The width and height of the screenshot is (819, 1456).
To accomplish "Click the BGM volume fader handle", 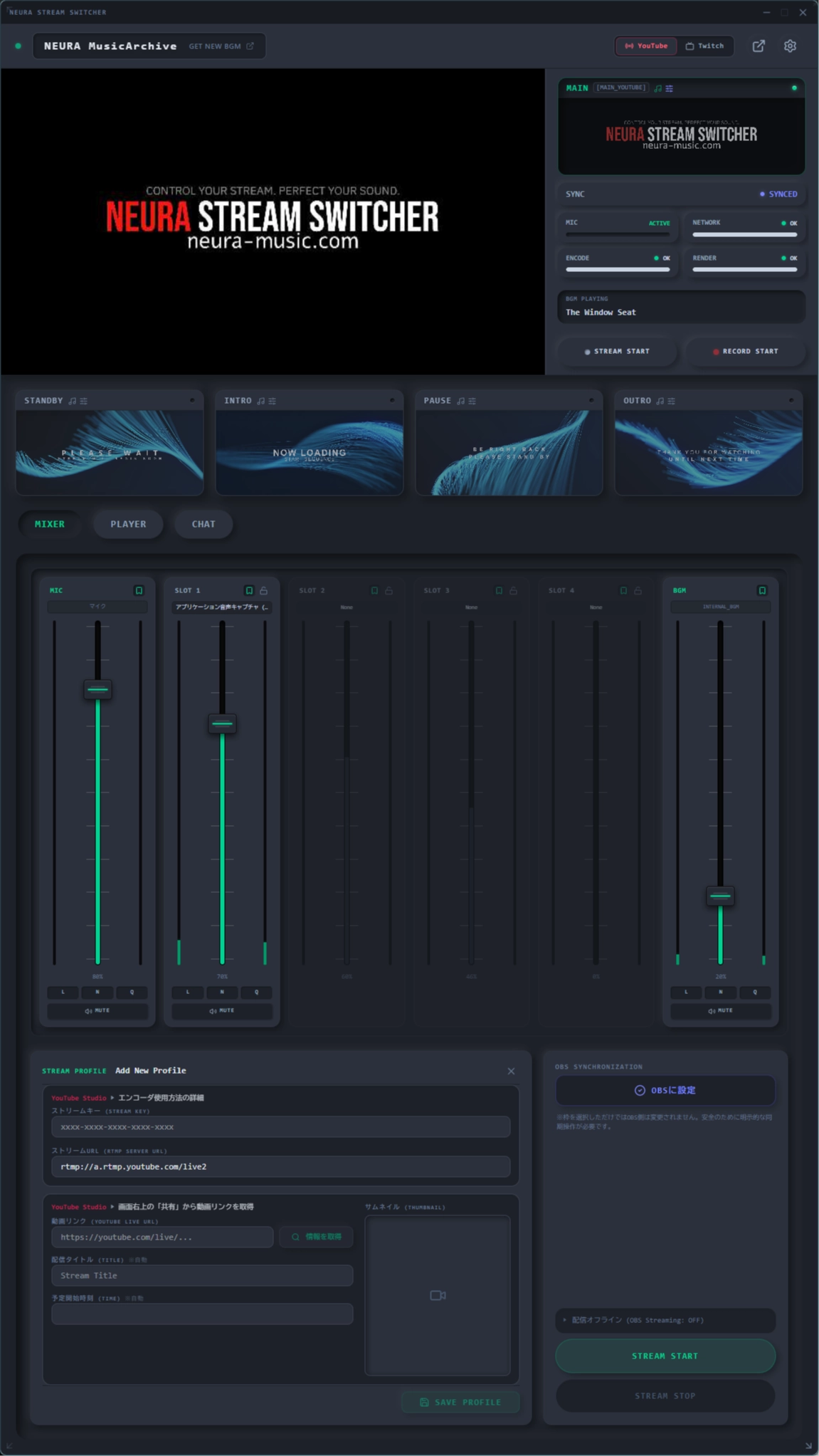I will [720, 896].
